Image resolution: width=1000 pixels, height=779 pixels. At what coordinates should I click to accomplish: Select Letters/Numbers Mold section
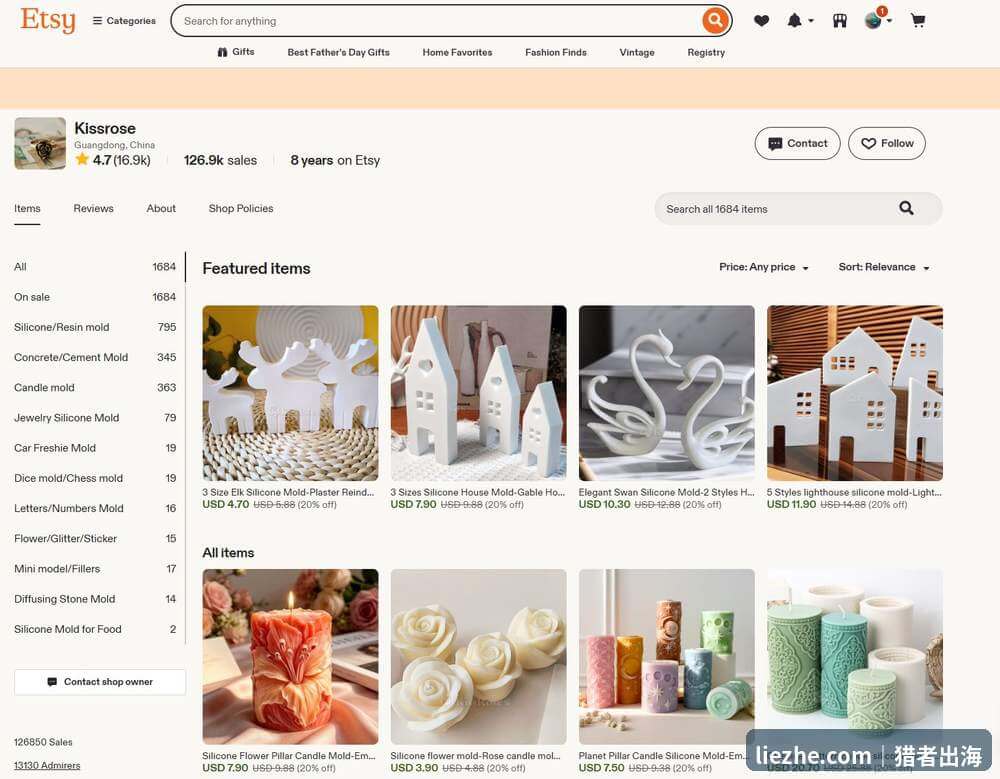point(95,508)
